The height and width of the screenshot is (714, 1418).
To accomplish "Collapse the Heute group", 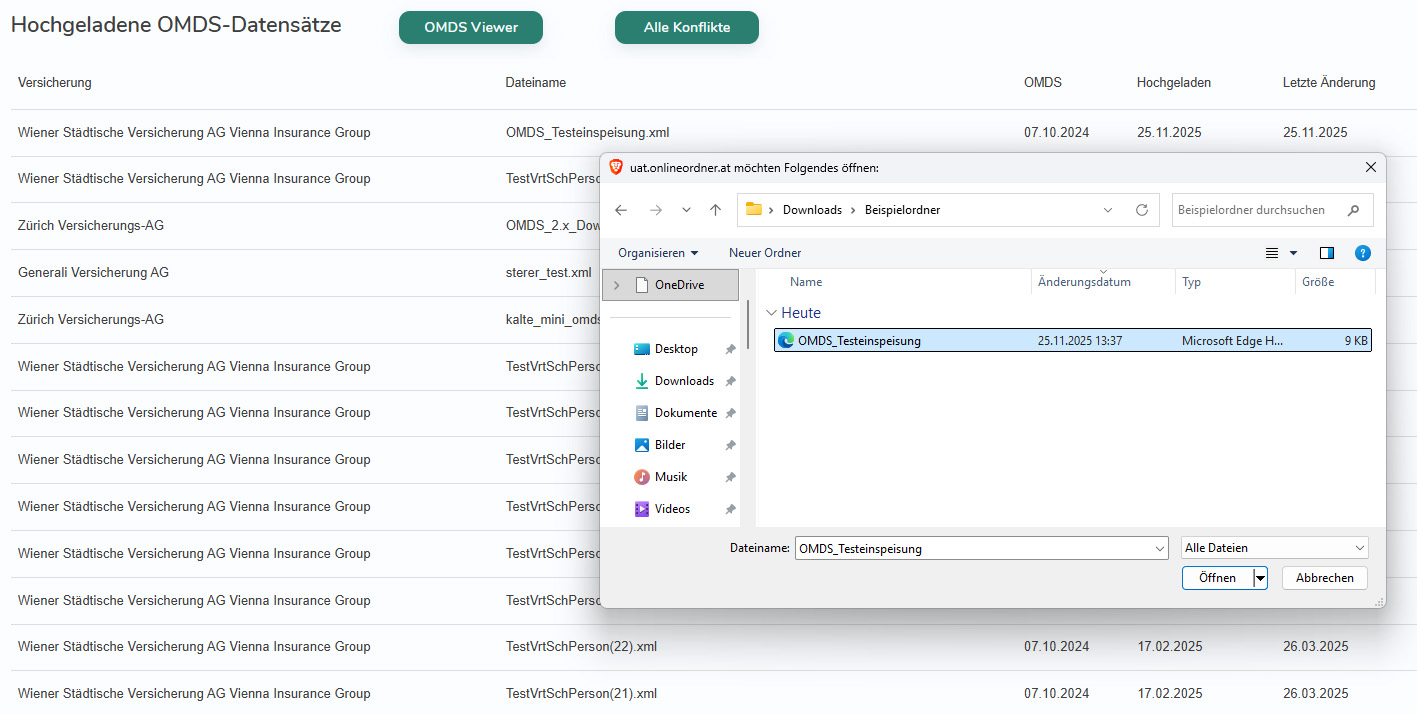I will click(x=771, y=313).
